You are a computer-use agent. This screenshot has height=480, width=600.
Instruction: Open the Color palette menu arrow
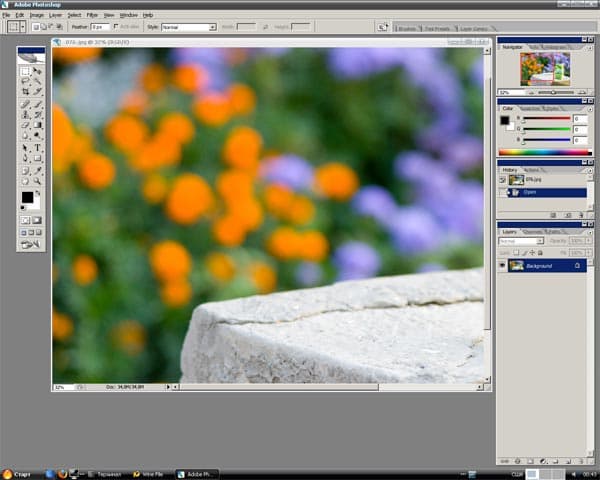coord(590,109)
